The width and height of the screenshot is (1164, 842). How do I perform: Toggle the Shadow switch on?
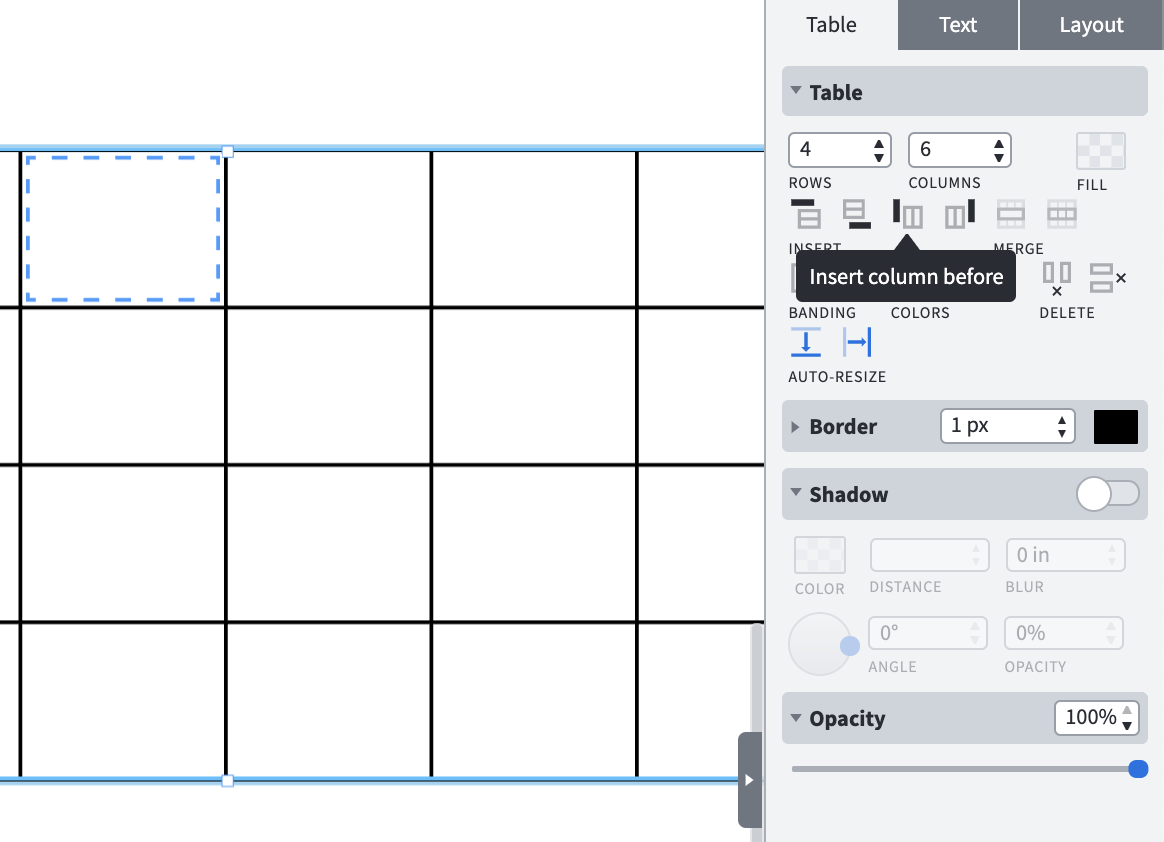click(1108, 494)
